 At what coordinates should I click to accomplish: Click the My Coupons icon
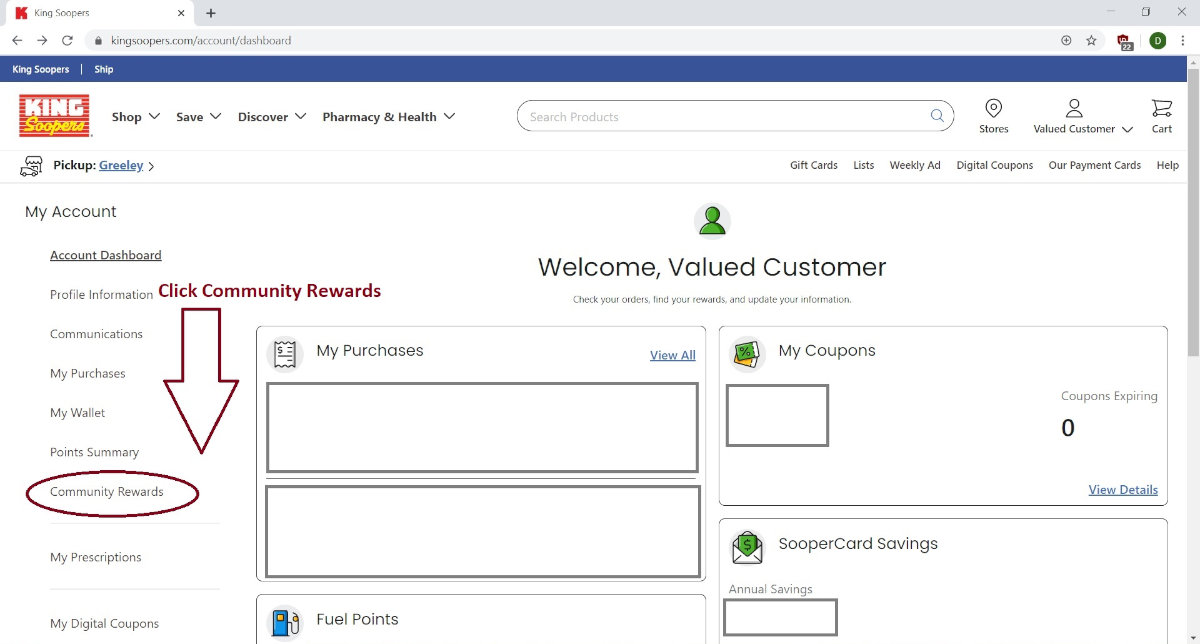pos(747,353)
